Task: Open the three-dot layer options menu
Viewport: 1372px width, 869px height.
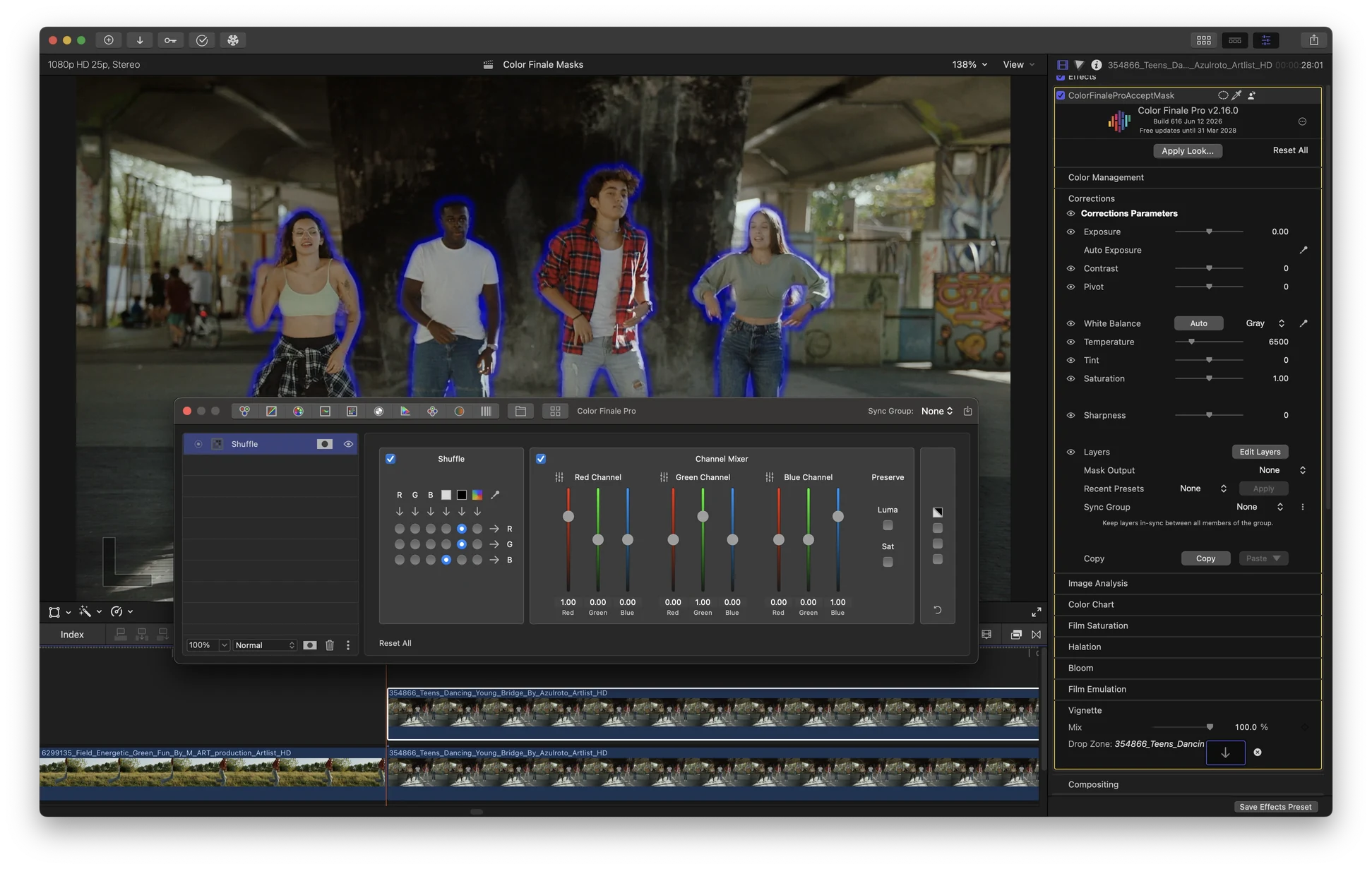Action: click(347, 645)
